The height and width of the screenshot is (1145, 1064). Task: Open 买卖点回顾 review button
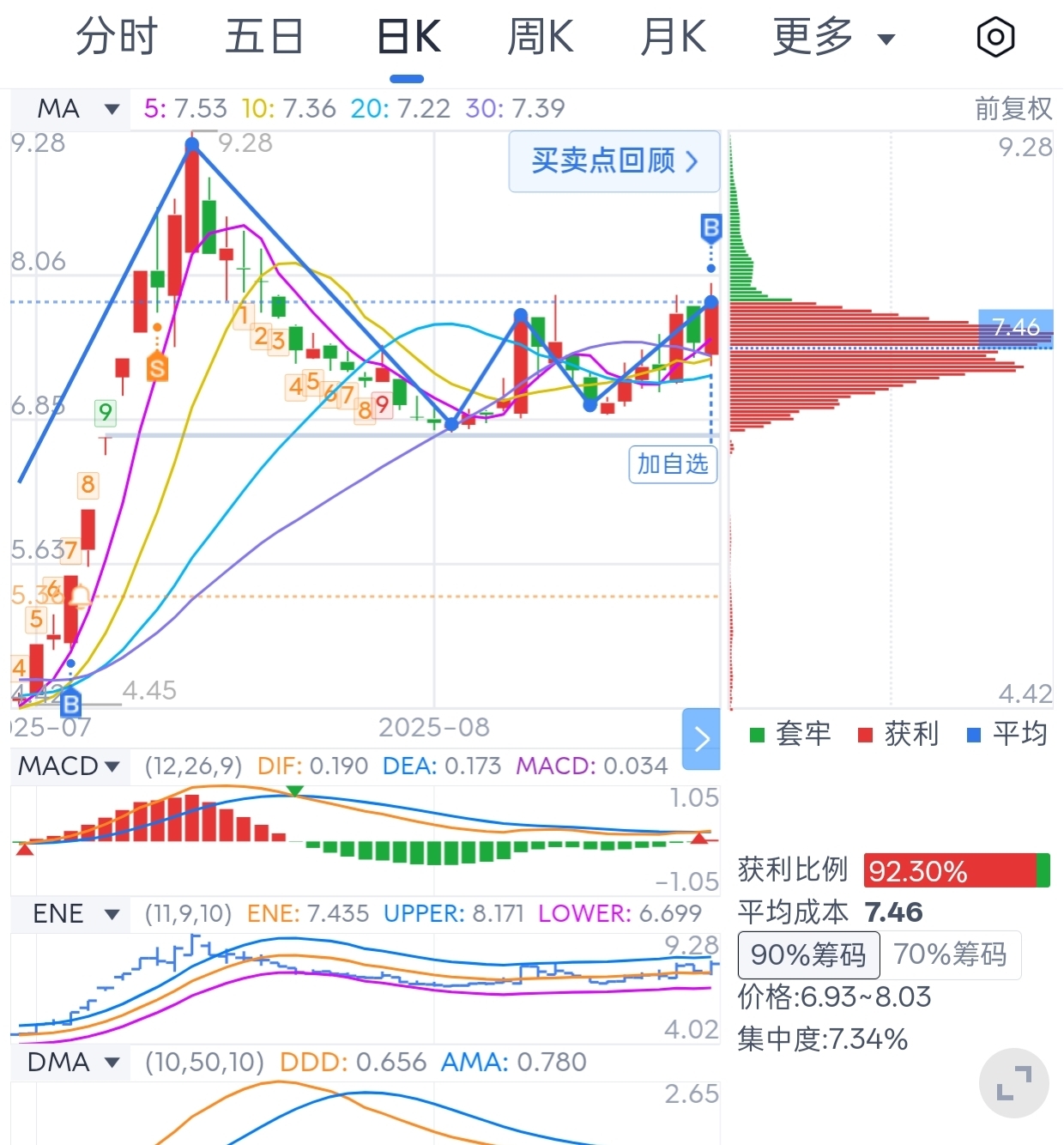point(614,161)
